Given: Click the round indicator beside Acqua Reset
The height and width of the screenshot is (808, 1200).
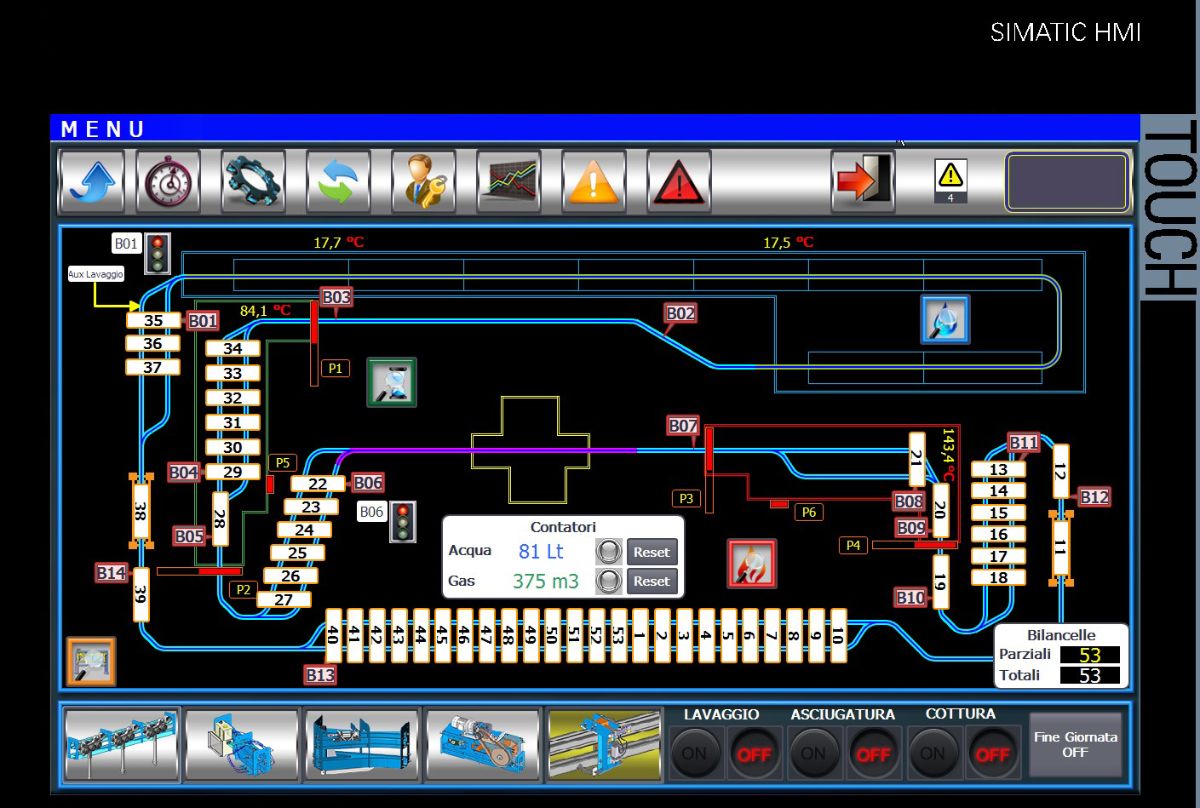Looking at the screenshot, I should tap(609, 552).
